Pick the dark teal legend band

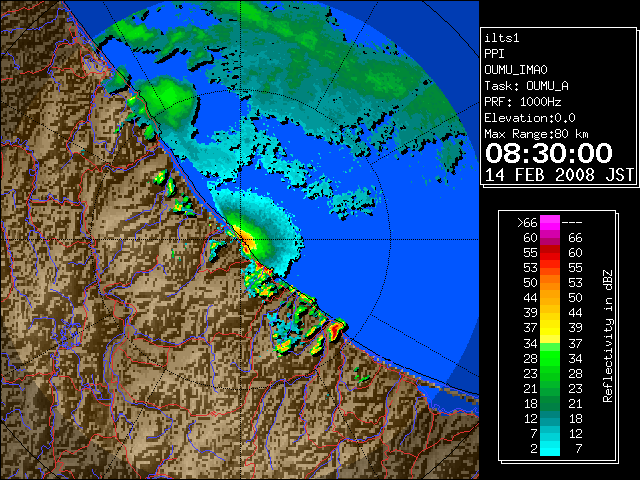550,418
